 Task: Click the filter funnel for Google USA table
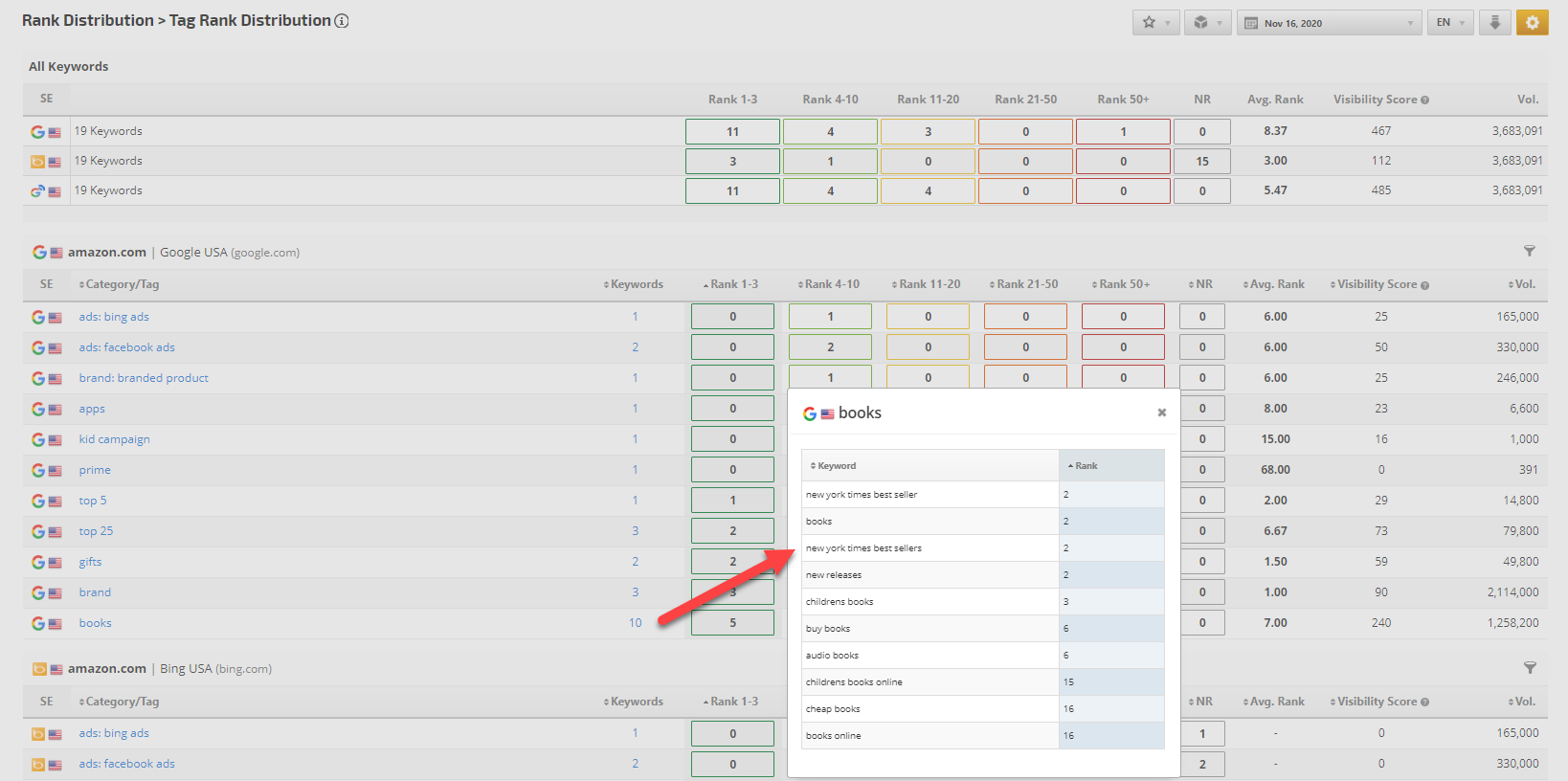click(1529, 251)
